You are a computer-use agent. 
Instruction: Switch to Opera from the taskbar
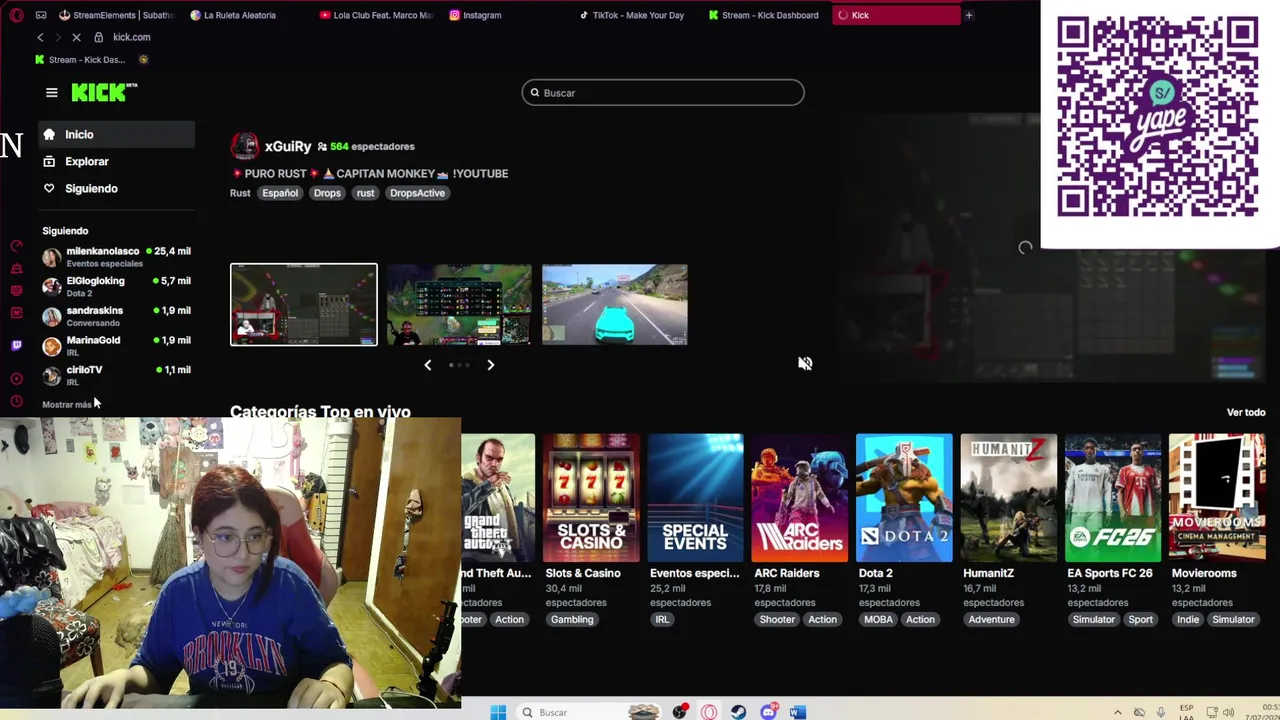tap(709, 712)
